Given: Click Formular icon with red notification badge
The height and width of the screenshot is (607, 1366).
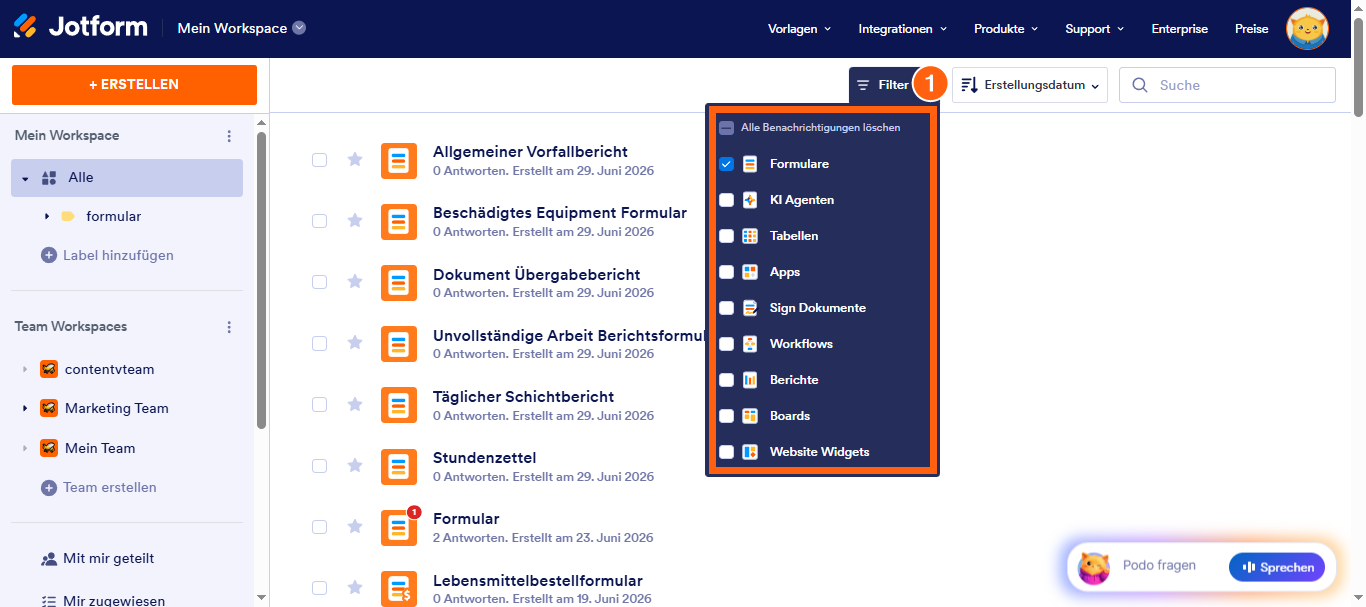Looking at the screenshot, I should pyautogui.click(x=399, y=527).
